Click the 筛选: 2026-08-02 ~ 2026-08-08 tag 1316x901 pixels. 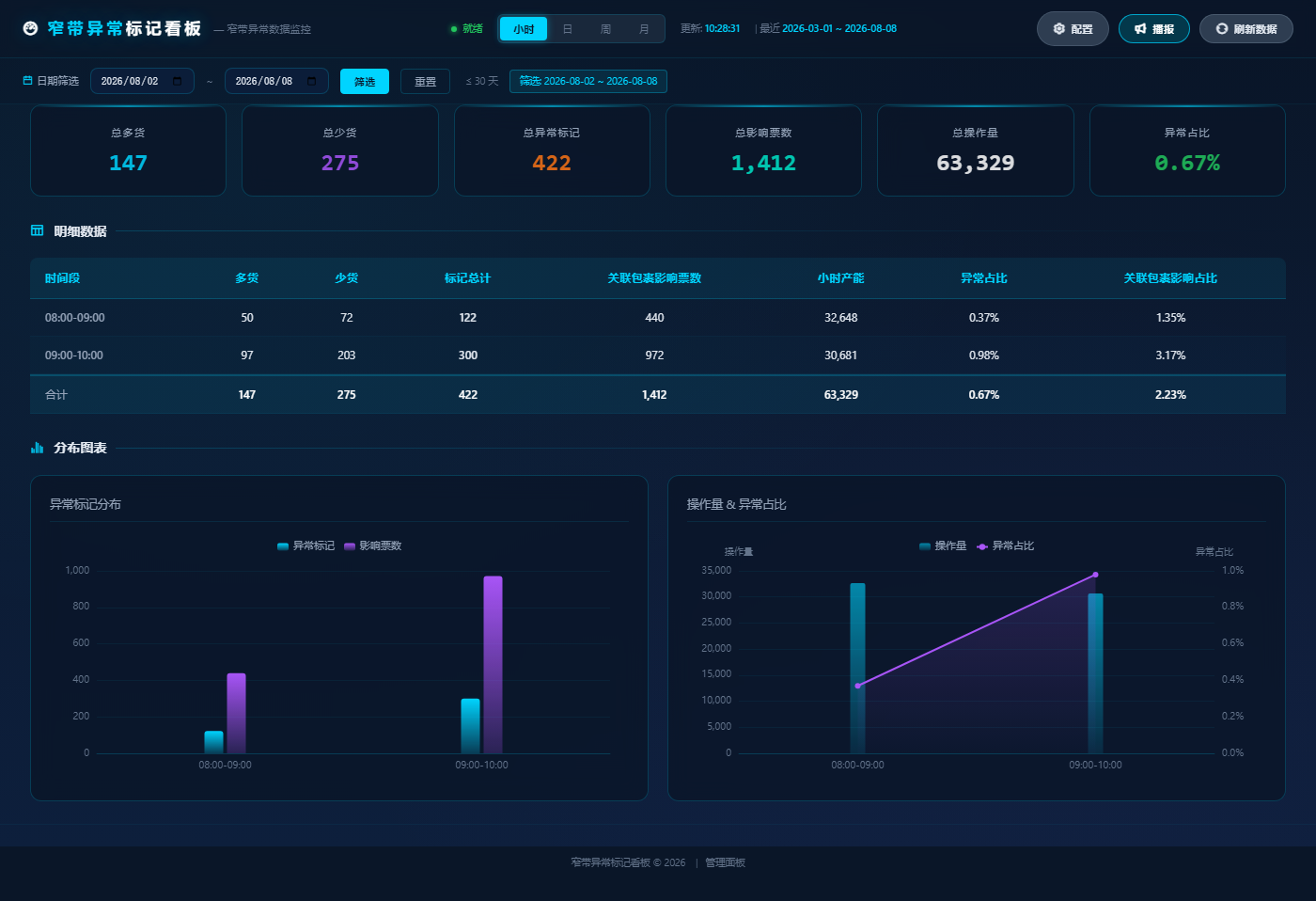click(x=588, y=81)
